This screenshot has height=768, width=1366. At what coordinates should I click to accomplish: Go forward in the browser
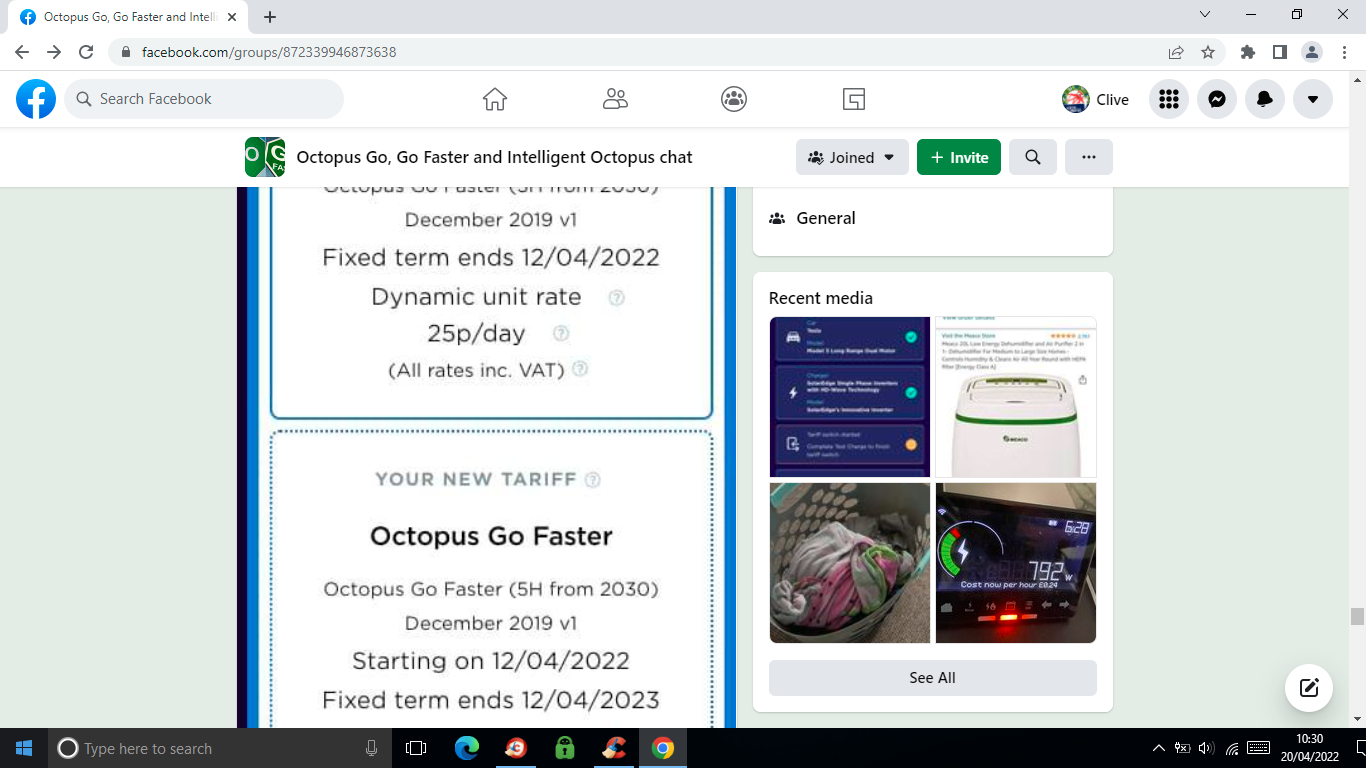tap(54, 52)
